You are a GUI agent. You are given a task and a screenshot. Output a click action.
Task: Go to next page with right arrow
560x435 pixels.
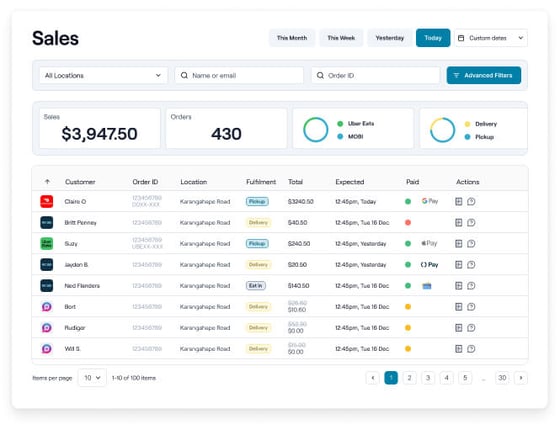coord(521,378)
